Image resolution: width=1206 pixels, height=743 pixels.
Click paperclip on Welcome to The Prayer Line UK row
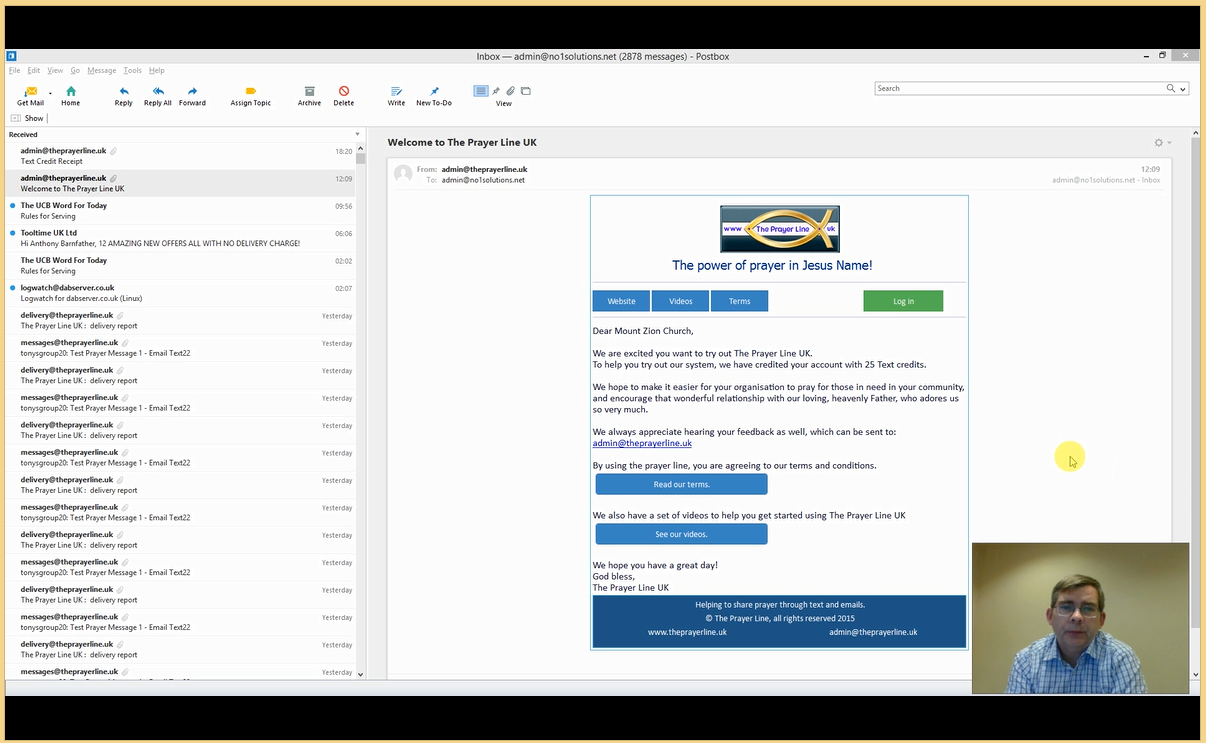click(x=113, y=178)
